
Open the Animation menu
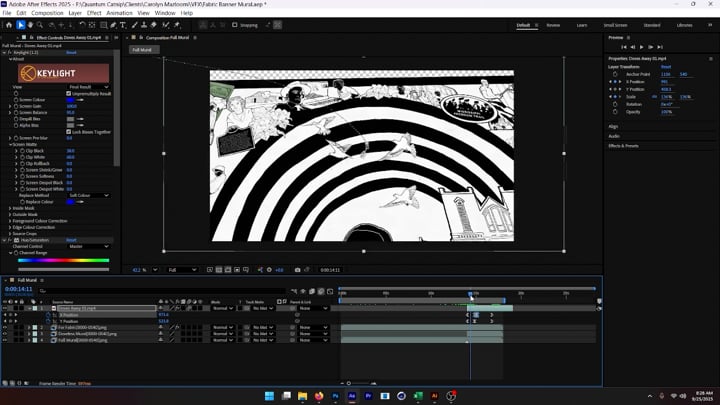(x=119, y=13)
